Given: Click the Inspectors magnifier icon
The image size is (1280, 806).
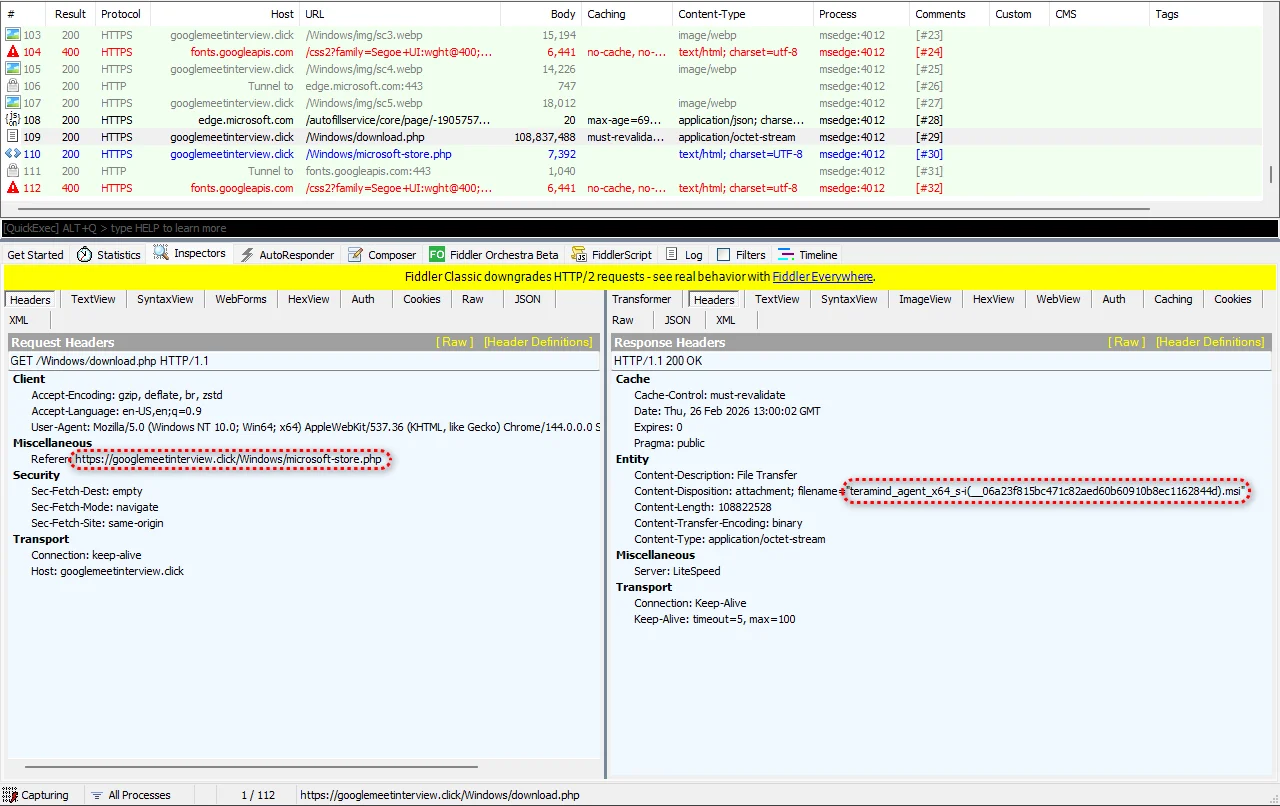Looking at the screenshot, I should (x=161, y=254).
